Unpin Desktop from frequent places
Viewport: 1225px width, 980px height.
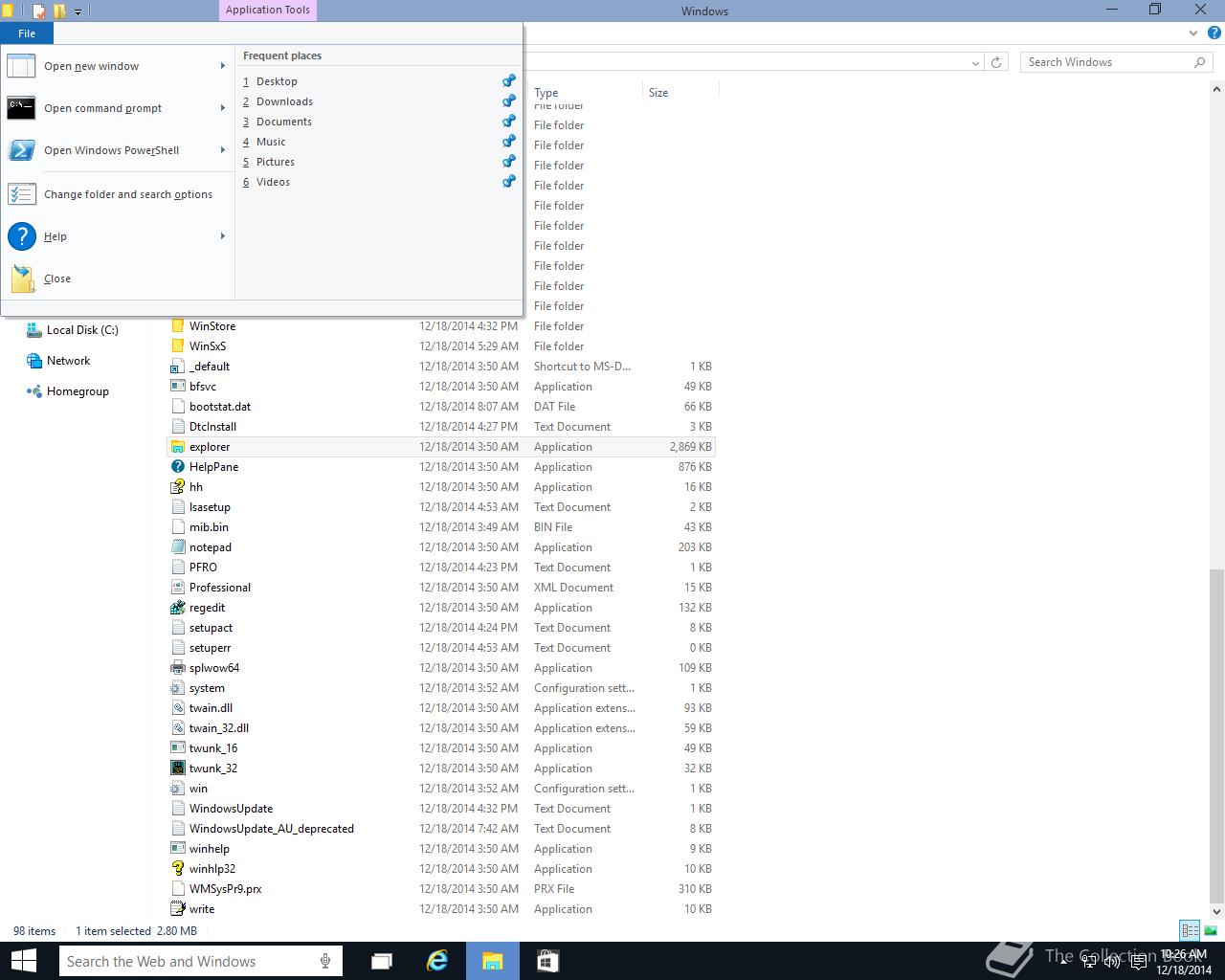[509, 81]
